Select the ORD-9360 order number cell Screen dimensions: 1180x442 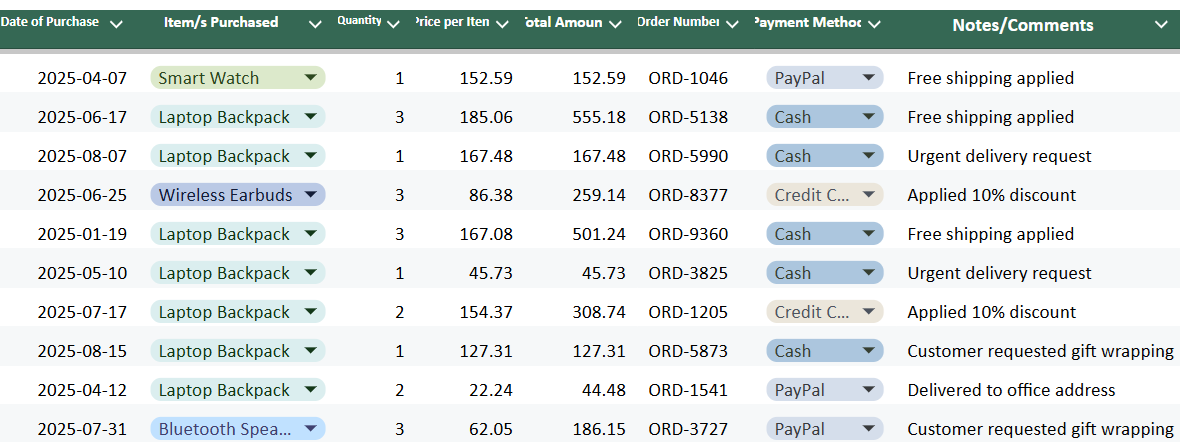click(x=688, y=234)
